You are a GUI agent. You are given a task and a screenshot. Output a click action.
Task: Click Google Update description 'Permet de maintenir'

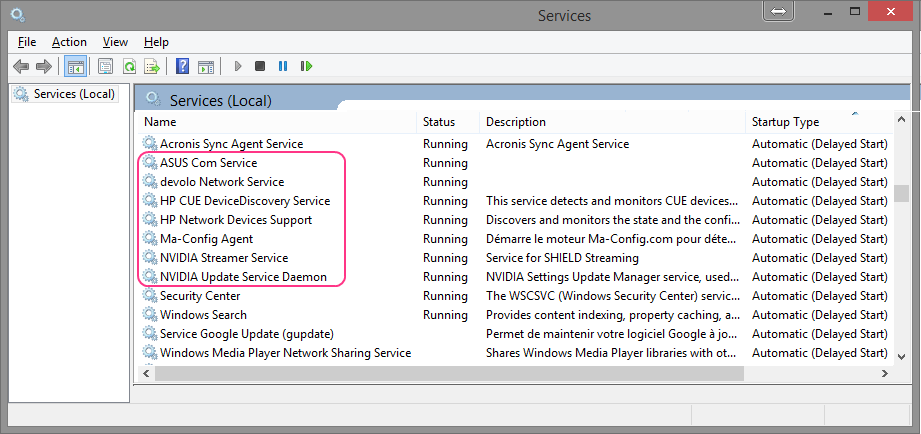tap(613, 334)
